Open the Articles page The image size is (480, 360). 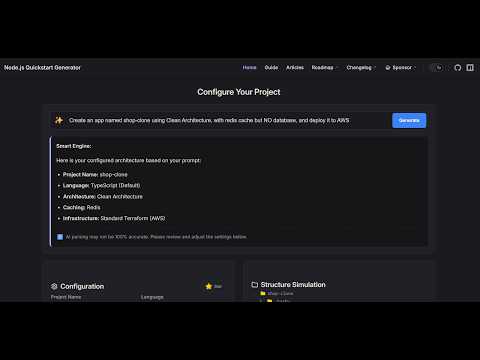tap(295, 68)
